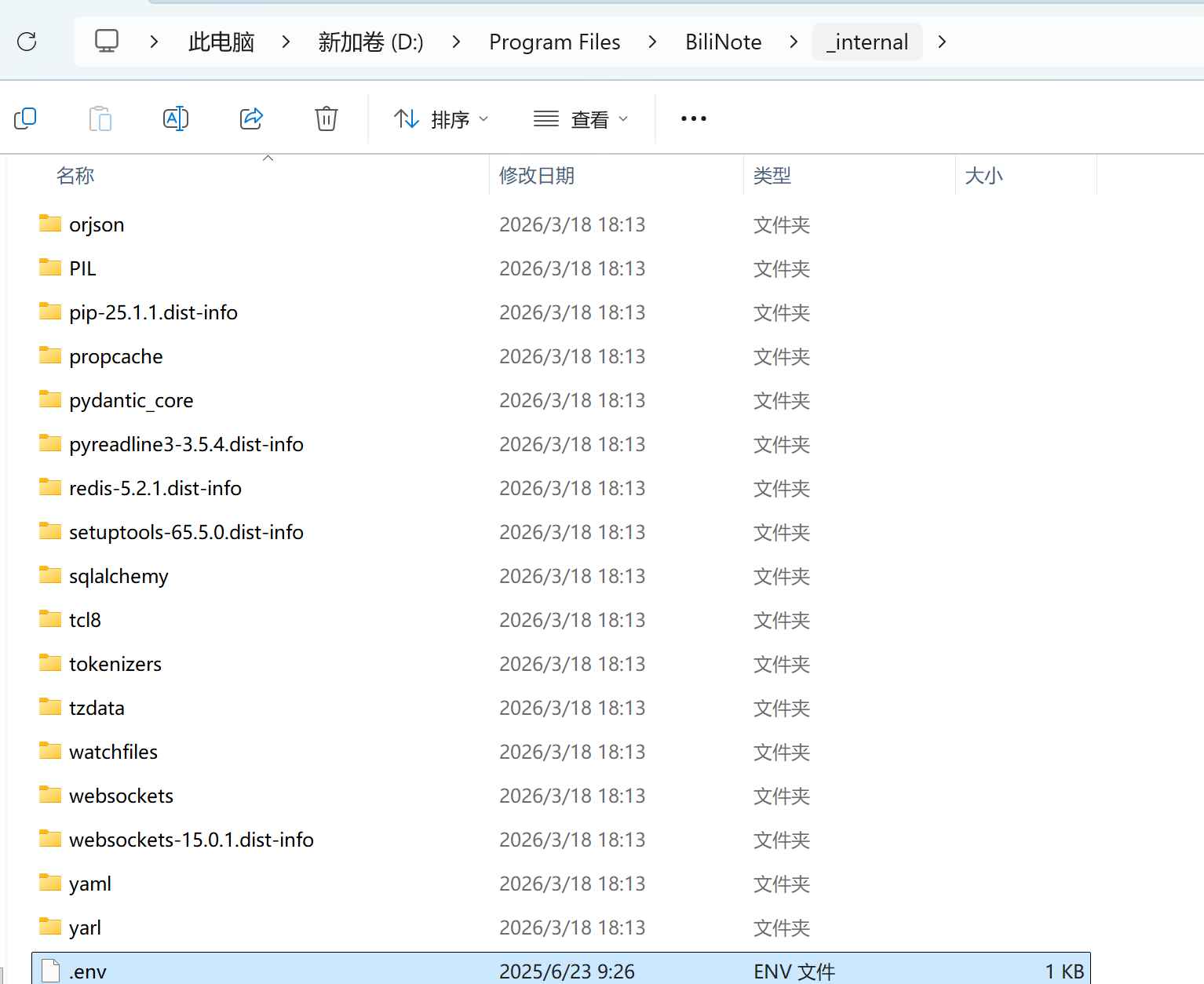
Task: Select the sqlalchemy folder name
Action: coord(119,576)
